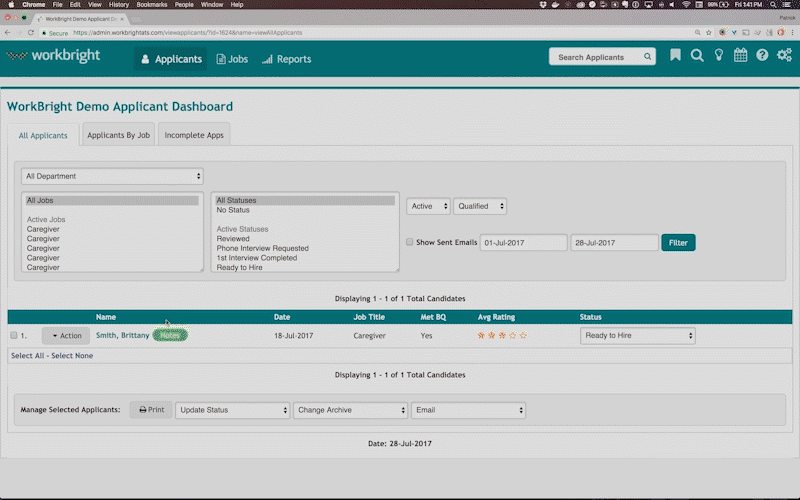
Task: Click the bookmark icon in header
Action: tap(675, 55)
